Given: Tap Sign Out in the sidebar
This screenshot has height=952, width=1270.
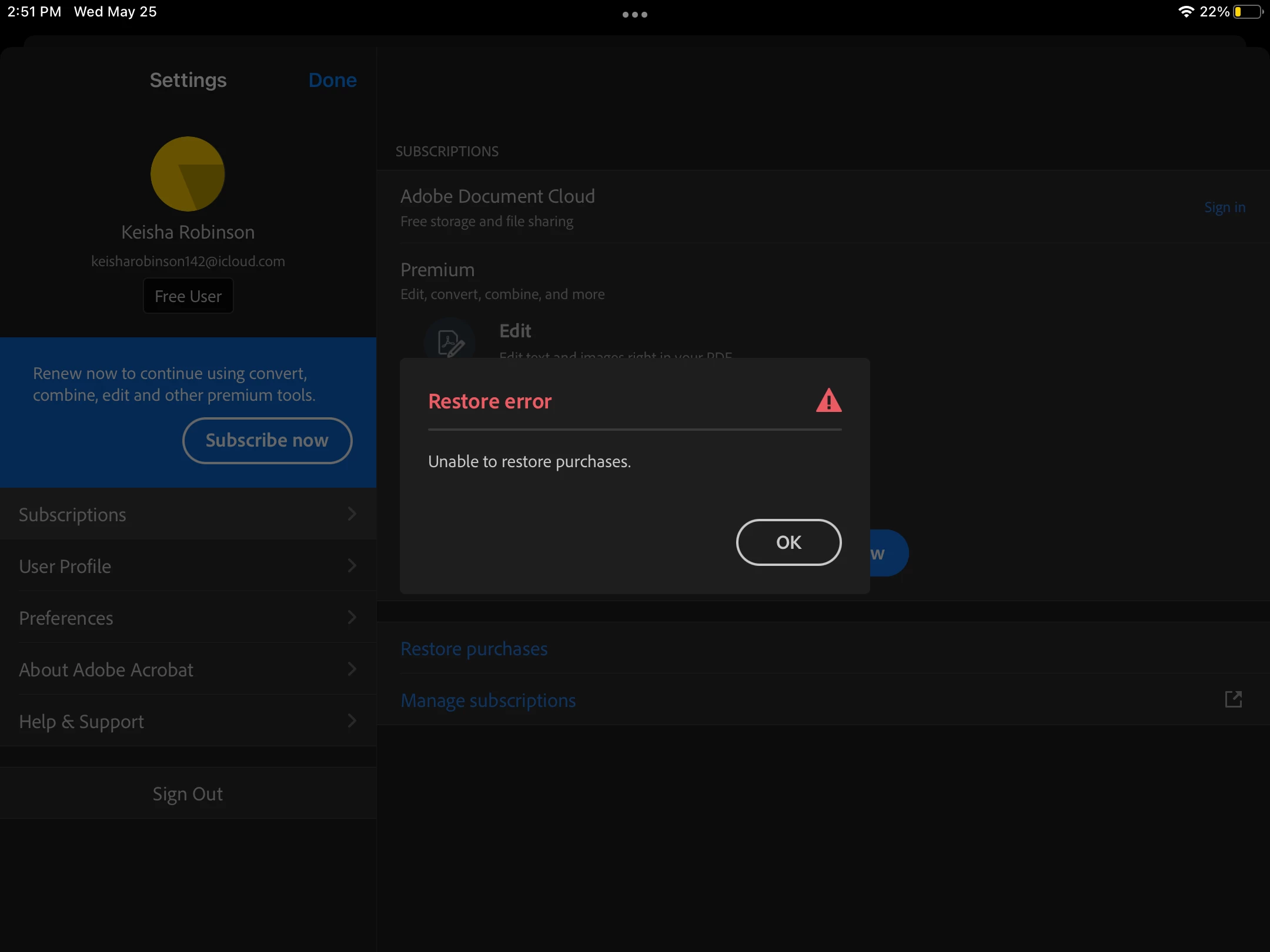Looking at the screenshot, I should coord(188,794).
